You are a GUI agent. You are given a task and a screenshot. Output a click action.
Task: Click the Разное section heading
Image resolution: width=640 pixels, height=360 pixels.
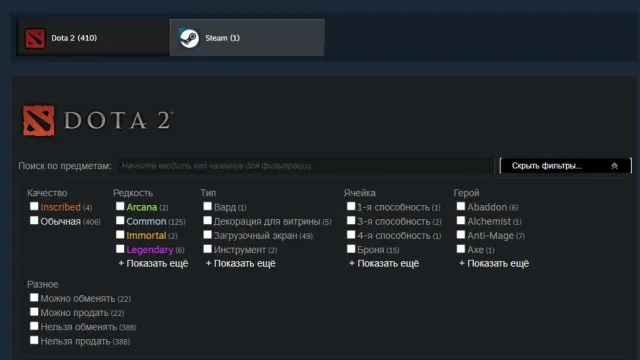43,284
